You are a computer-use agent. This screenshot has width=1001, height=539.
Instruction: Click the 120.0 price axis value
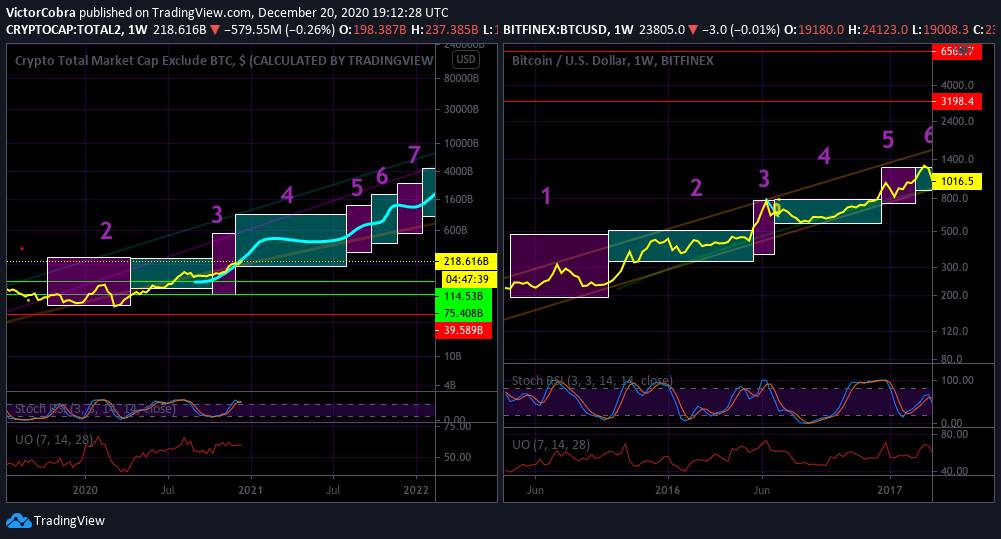954,331
